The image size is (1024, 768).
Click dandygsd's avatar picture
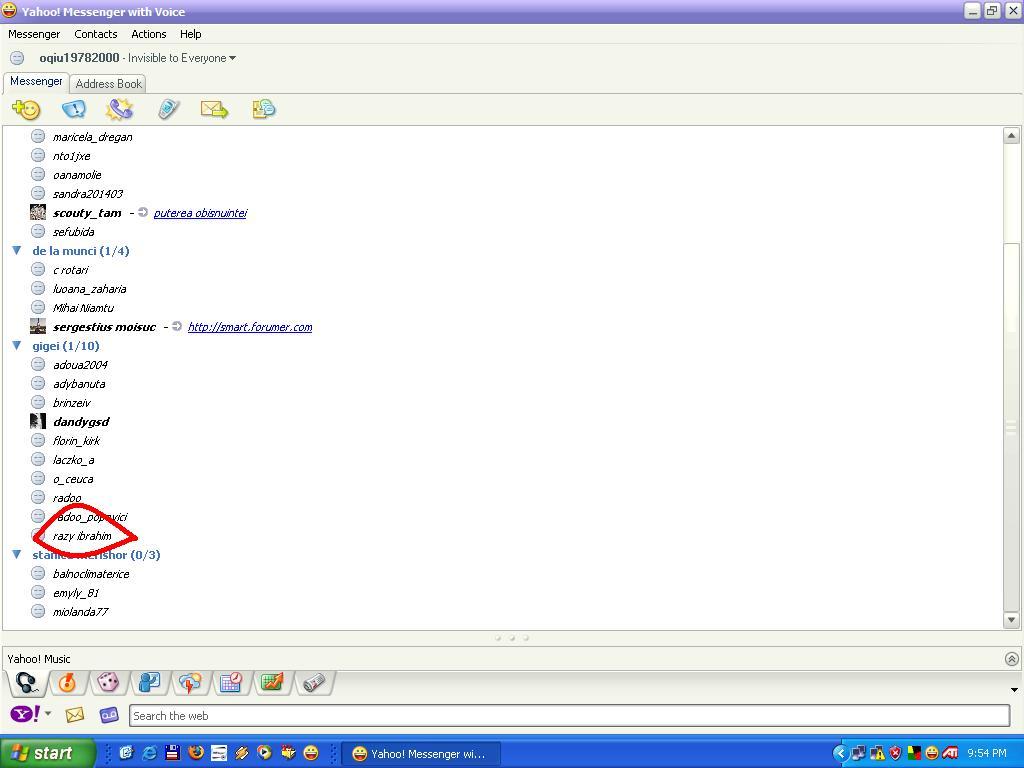tap(38, 421)
